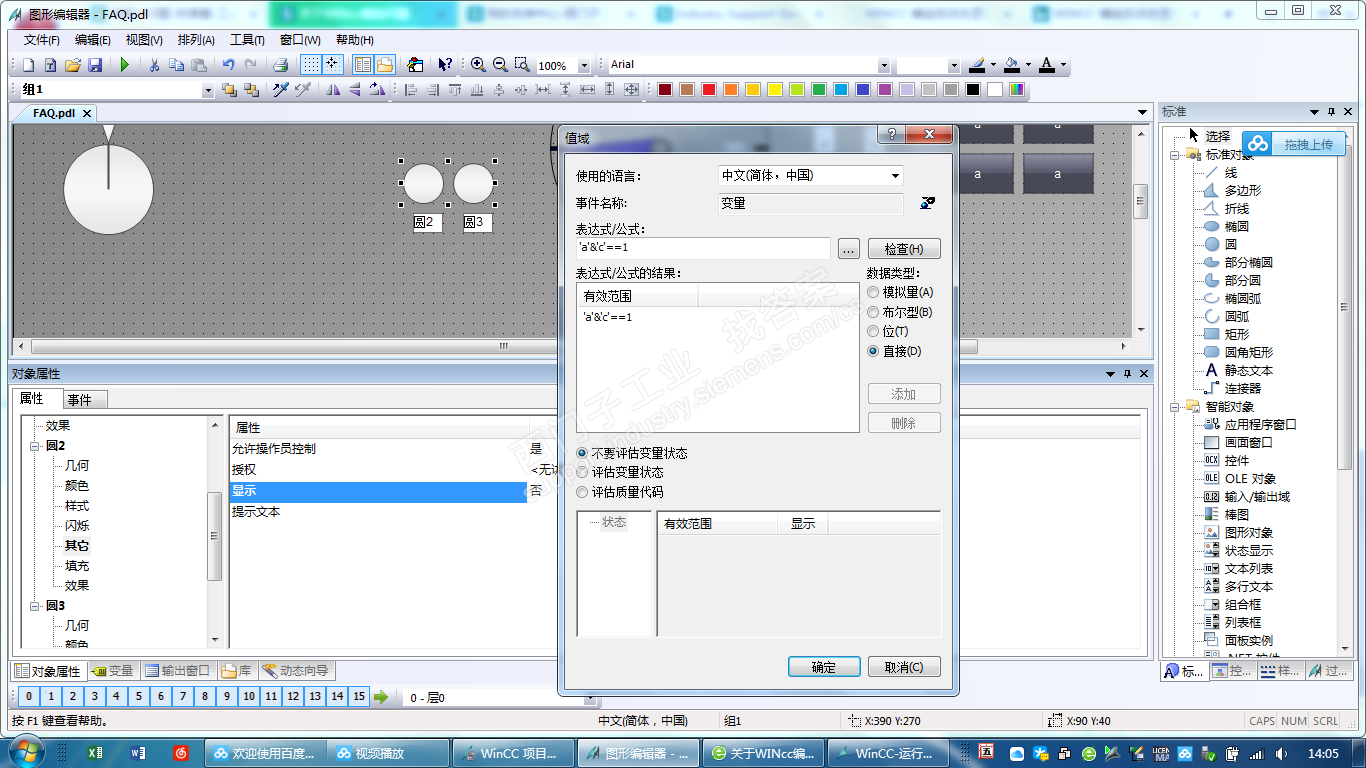Viewport: 1366px width, 768px height.
Task: Open the context help arrow icon
Action: (445, 65)
